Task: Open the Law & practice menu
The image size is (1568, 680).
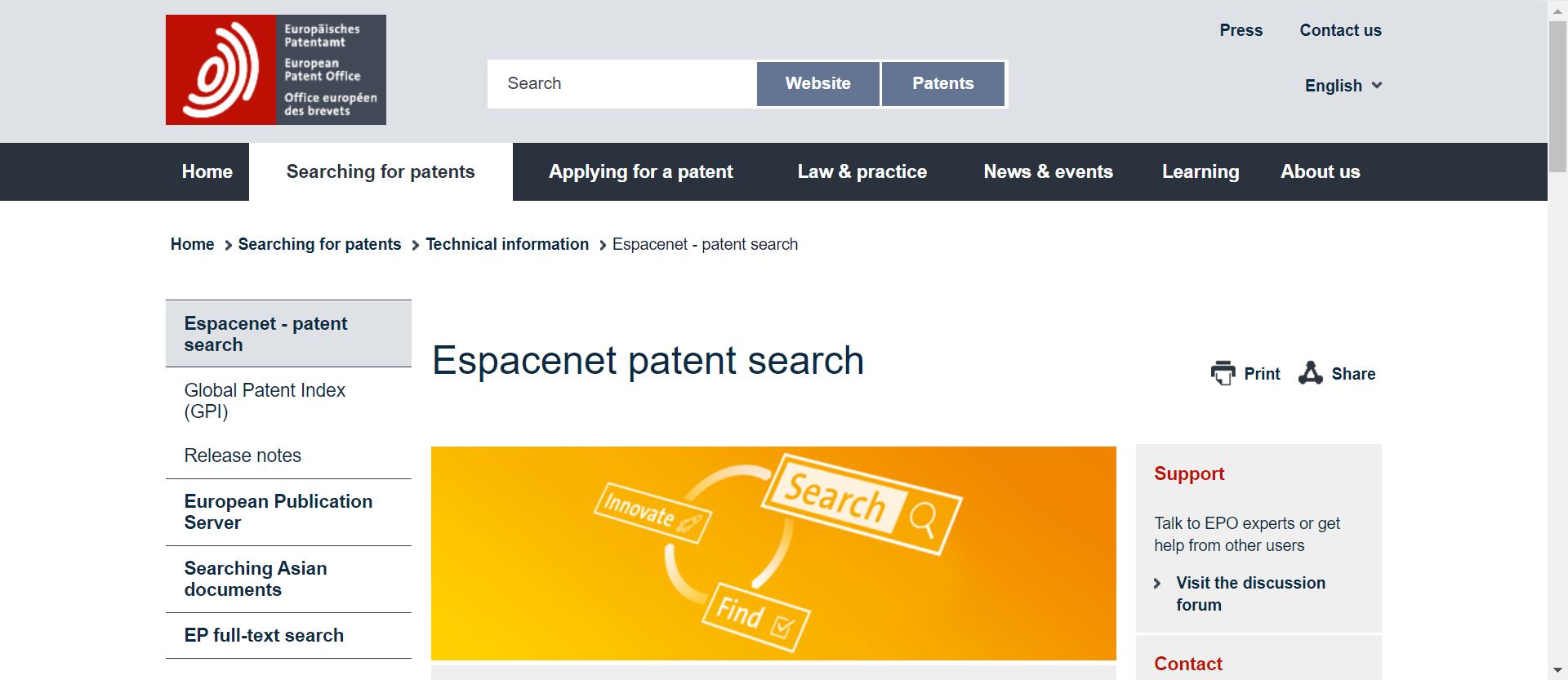Action: coord(862,171)
